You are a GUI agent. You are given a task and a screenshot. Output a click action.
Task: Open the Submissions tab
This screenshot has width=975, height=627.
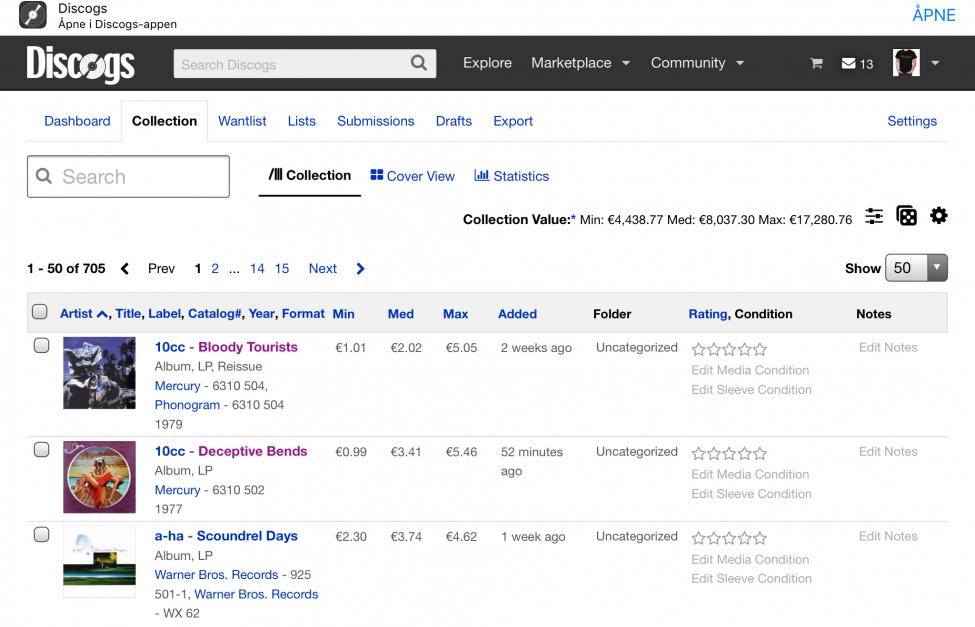pyautogui.click(x=376, y=121)
